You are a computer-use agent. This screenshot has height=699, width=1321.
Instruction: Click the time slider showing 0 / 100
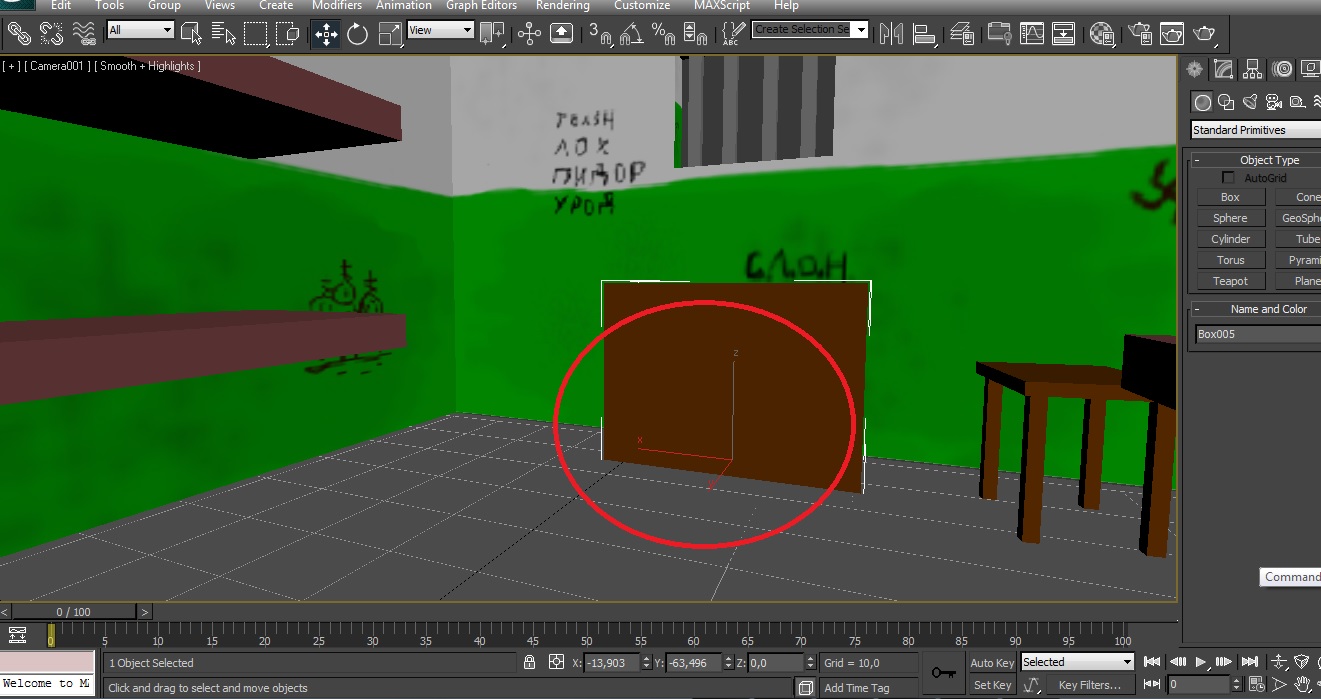coord(73,611)
